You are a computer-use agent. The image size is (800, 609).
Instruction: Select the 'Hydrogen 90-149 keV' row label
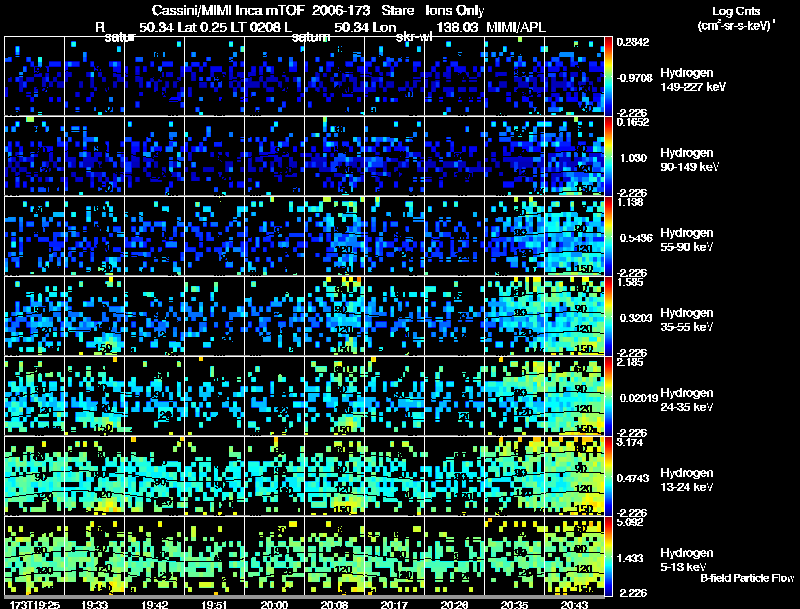pos(689,160)
